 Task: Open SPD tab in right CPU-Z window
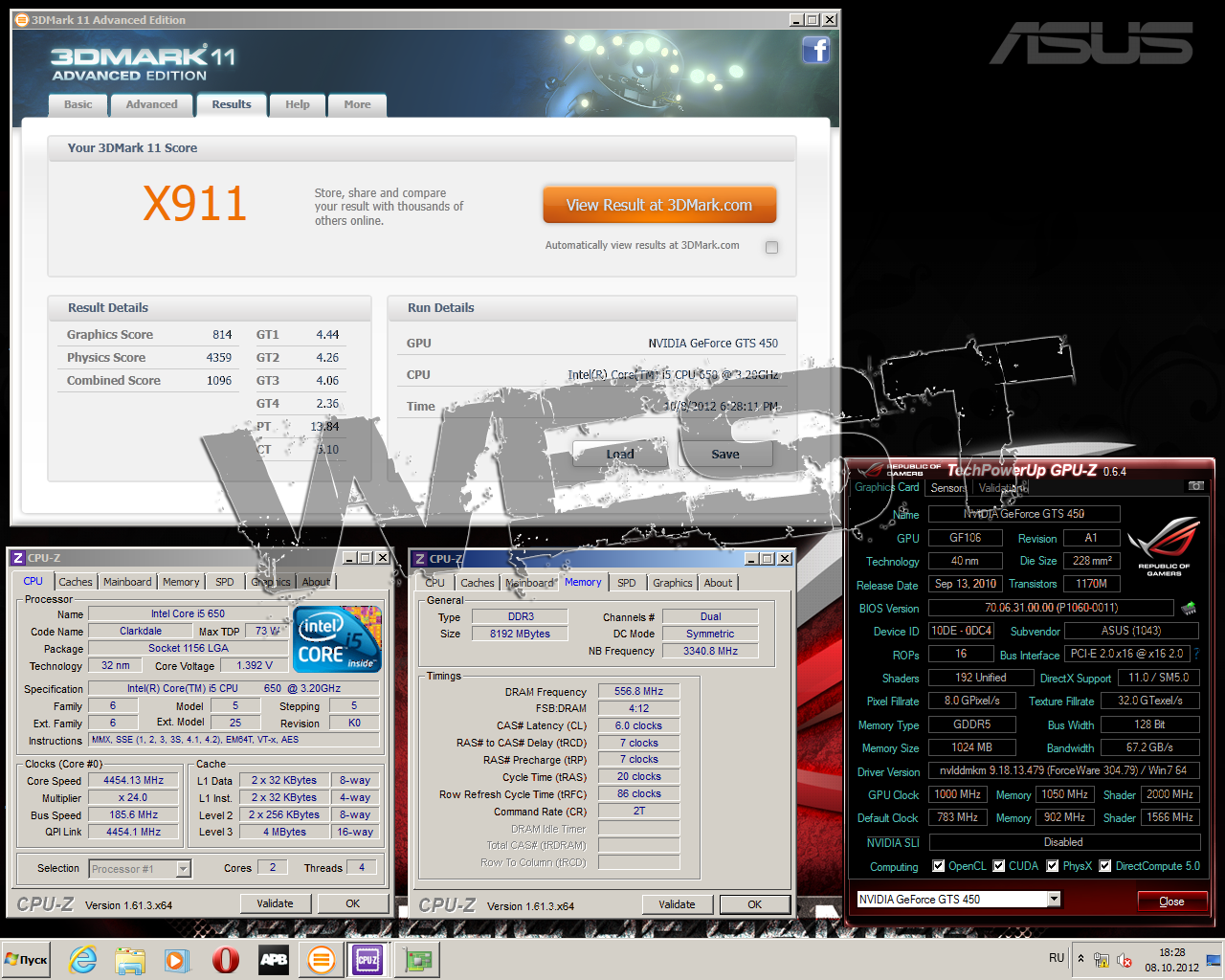click(x=627, y=583)
